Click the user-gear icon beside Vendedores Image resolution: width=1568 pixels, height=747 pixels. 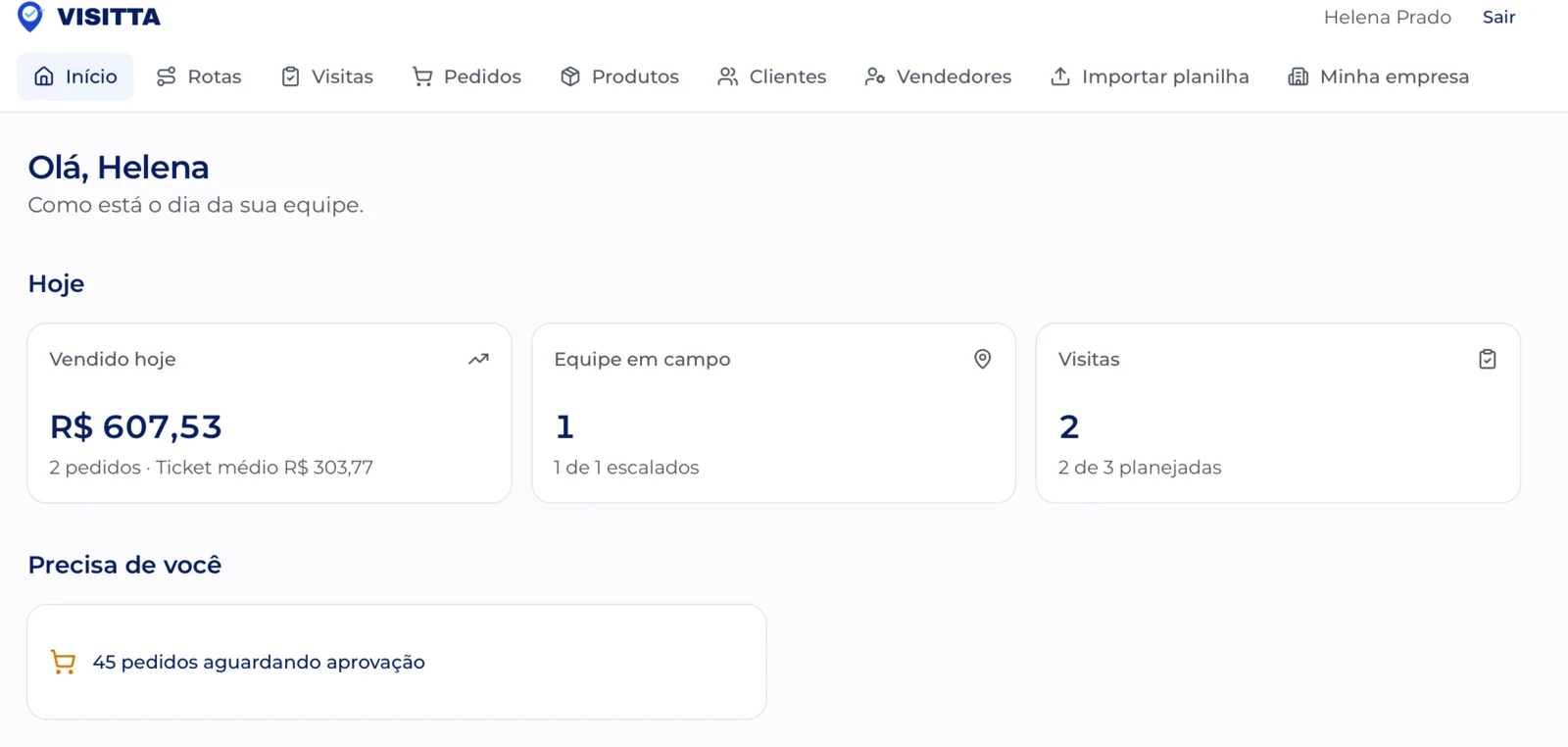(875, 76)
